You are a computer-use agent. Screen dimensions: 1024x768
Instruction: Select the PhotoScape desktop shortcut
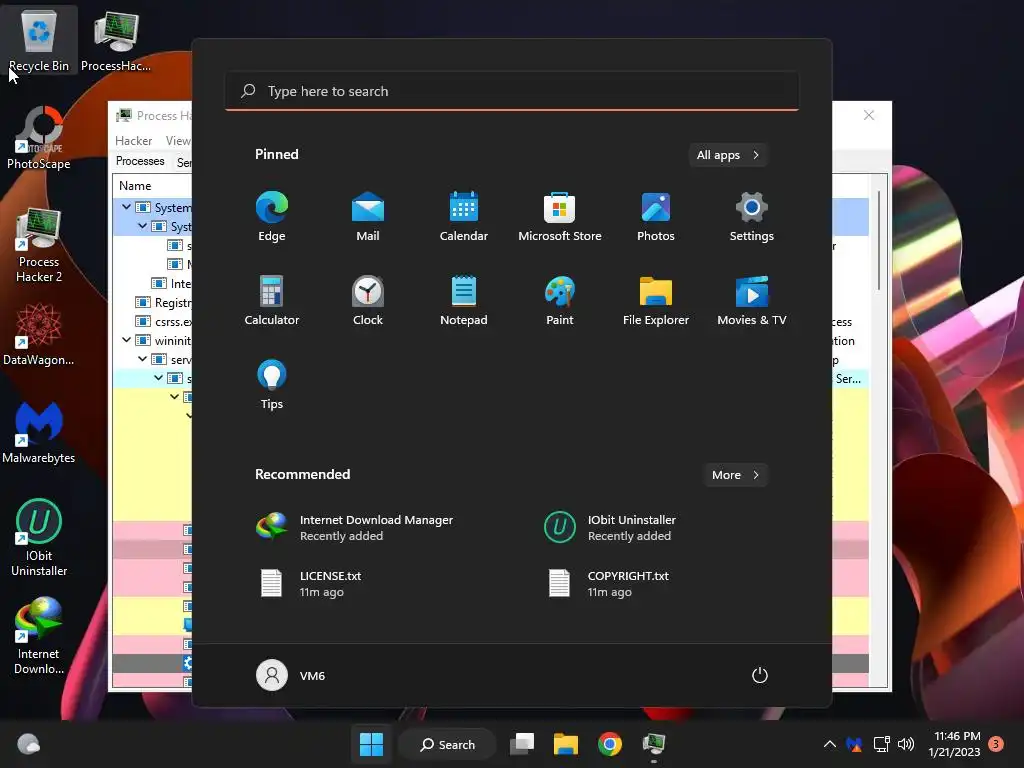click(39, 138)
